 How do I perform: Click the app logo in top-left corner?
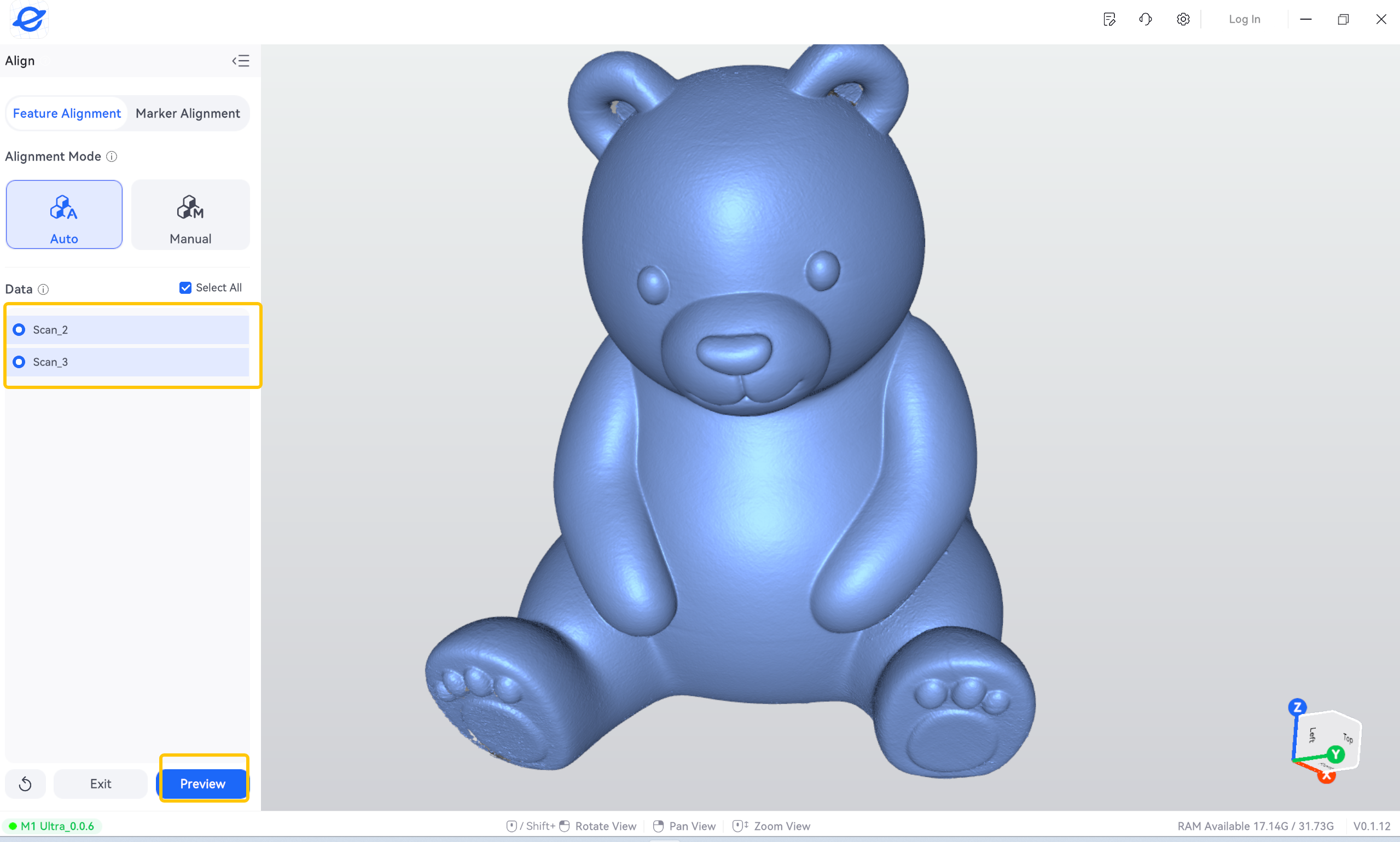tap(29, 19)
